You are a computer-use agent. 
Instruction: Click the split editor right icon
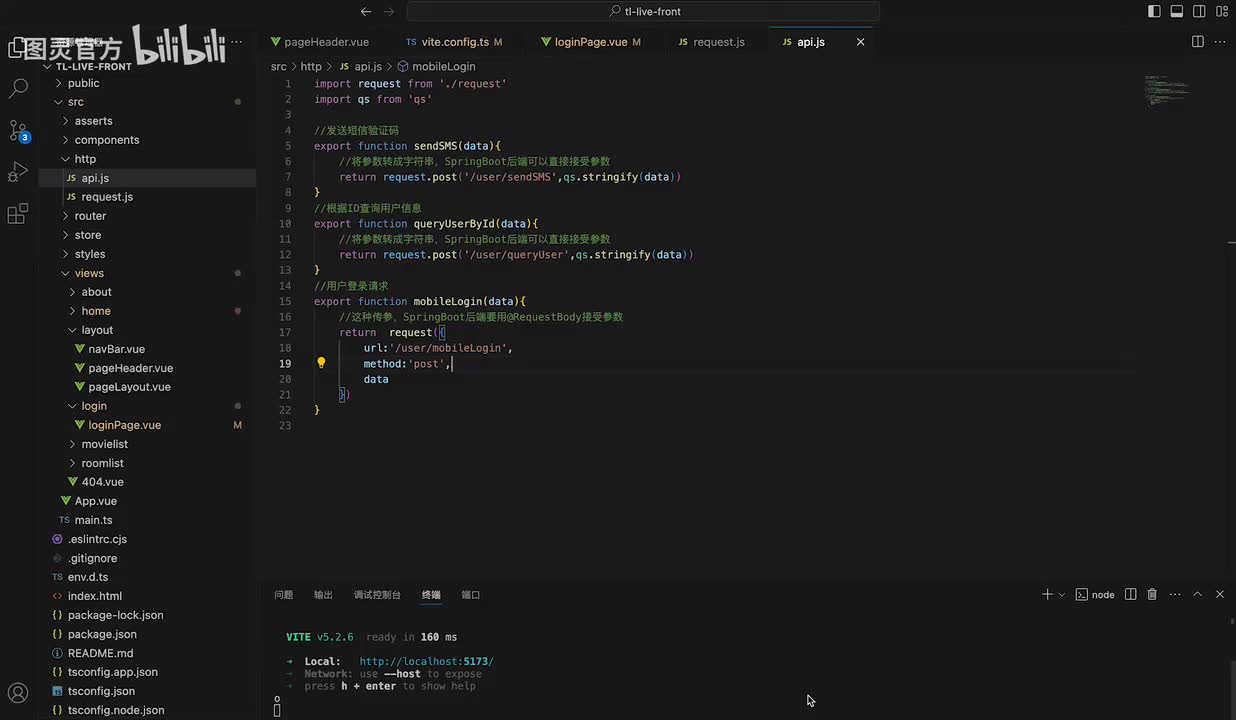pyautogui.click(x=1198, y=42)
